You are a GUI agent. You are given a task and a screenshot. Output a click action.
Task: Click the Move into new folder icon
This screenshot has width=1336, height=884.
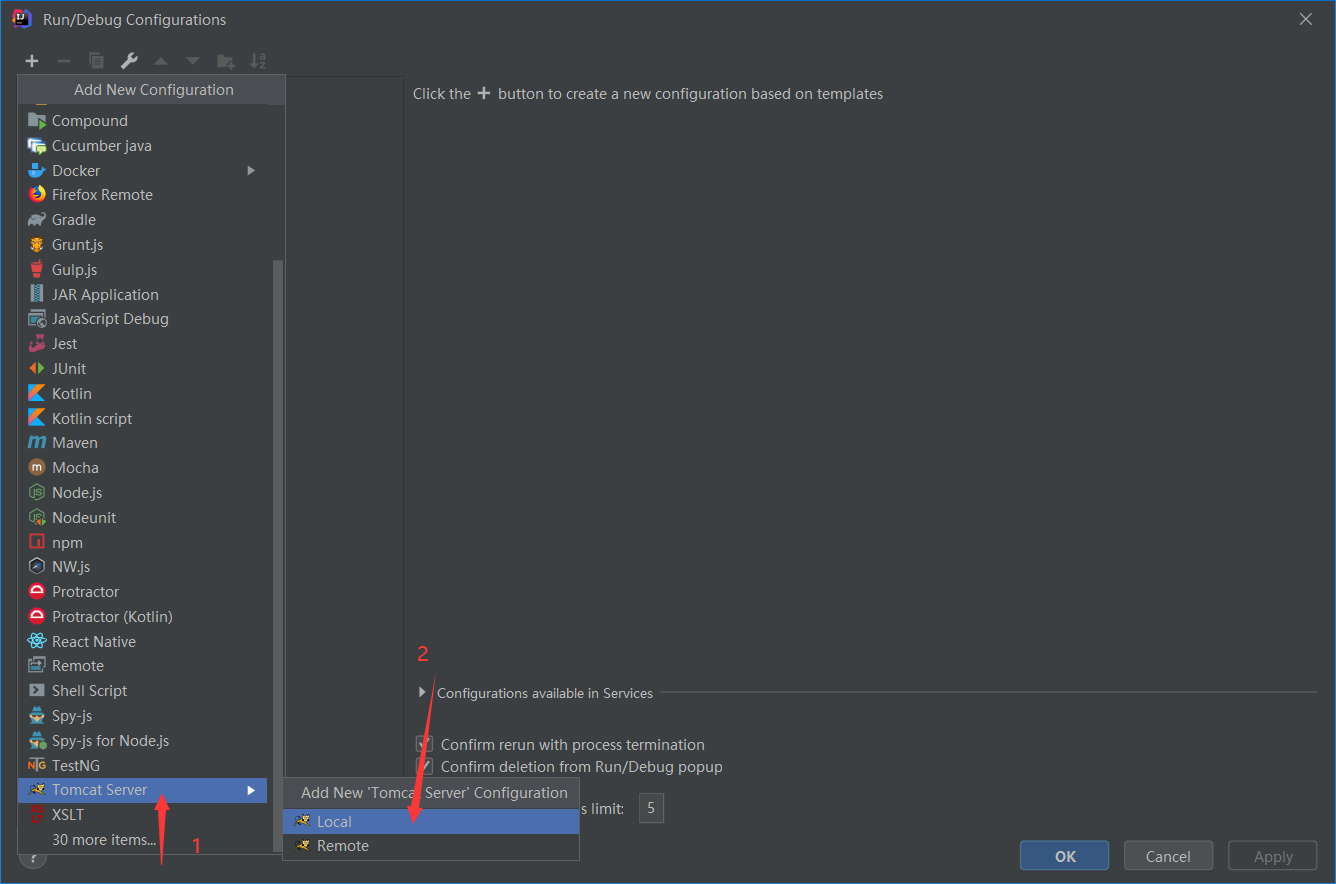[x=226, y=61]
